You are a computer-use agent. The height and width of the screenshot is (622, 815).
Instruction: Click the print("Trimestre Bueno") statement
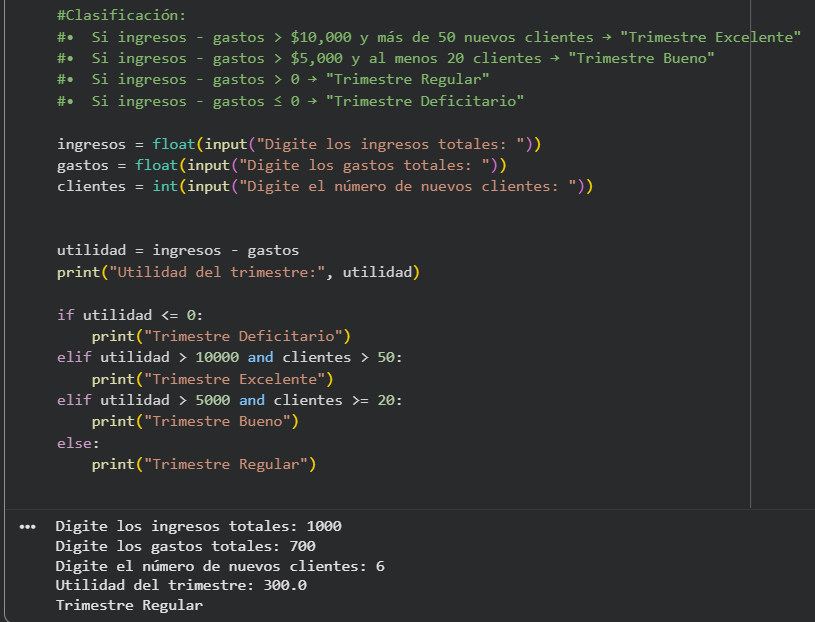[x=195, y=421]
